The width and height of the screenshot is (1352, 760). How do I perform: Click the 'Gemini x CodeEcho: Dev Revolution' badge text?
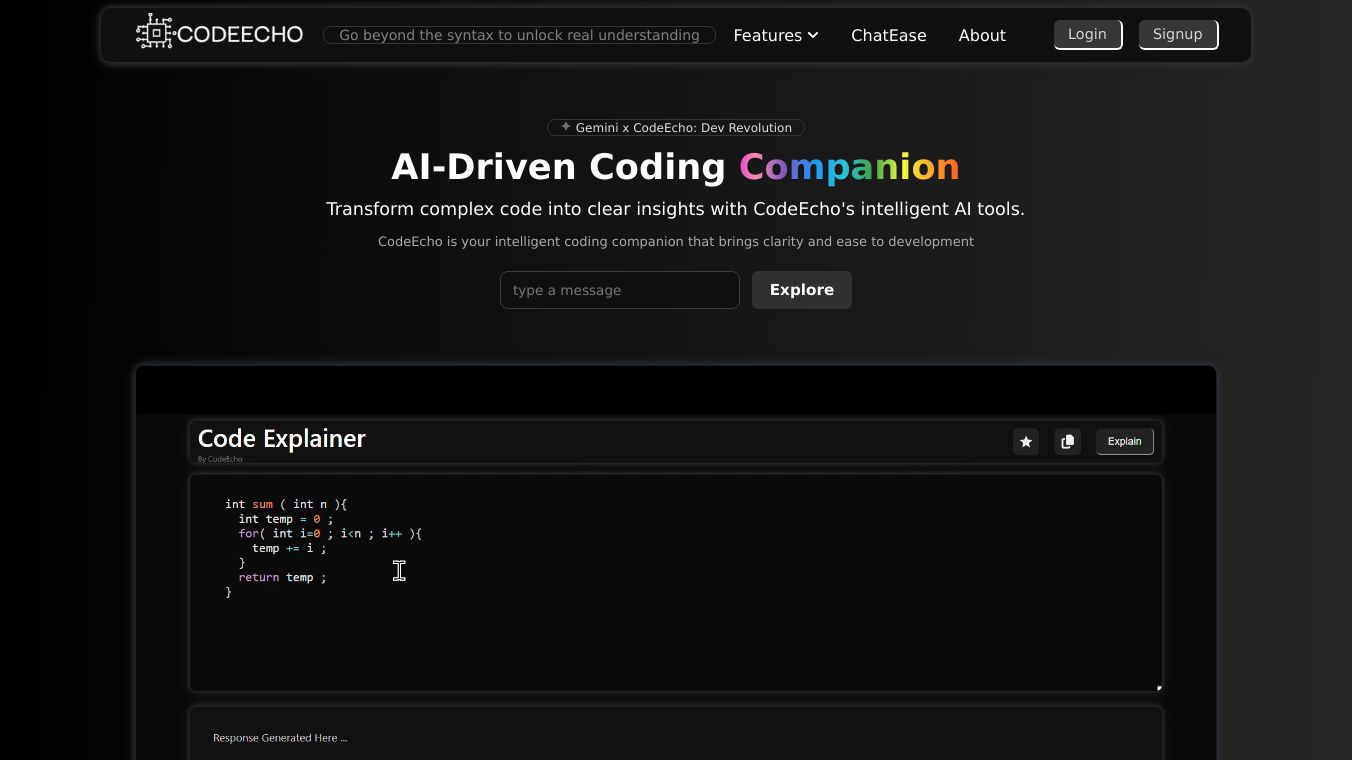[683, 128]
